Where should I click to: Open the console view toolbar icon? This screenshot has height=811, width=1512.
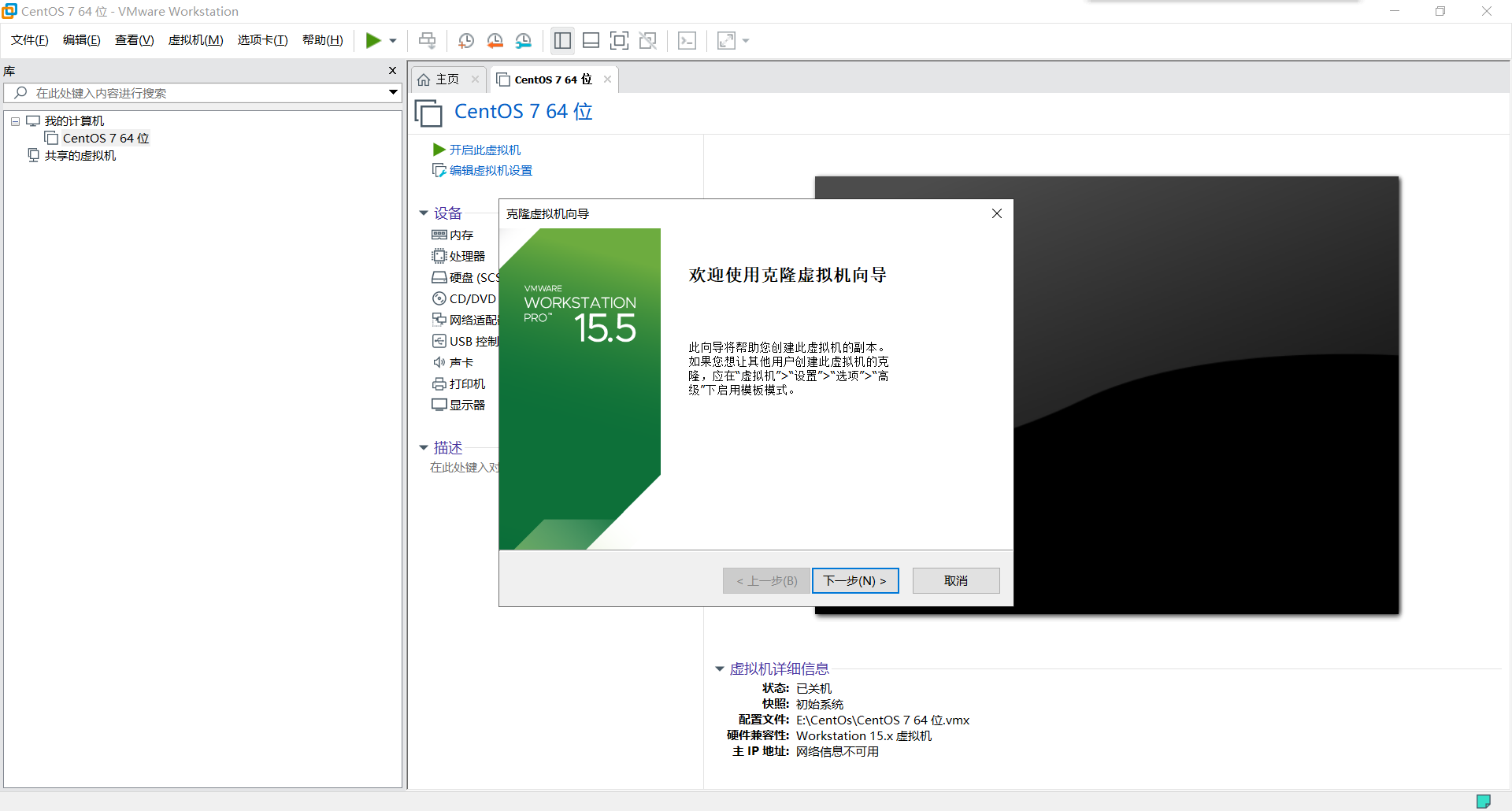(687, 41)
